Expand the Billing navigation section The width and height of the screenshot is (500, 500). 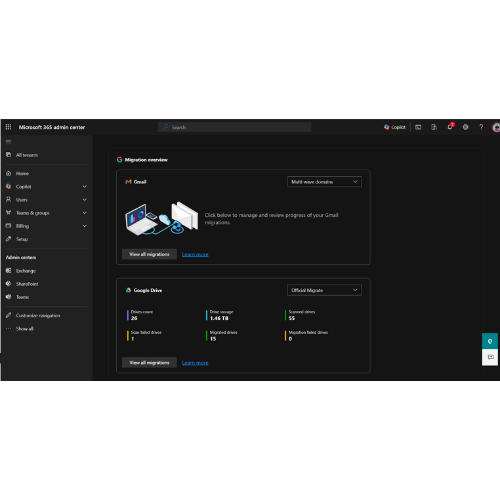(x=85, y=226)
